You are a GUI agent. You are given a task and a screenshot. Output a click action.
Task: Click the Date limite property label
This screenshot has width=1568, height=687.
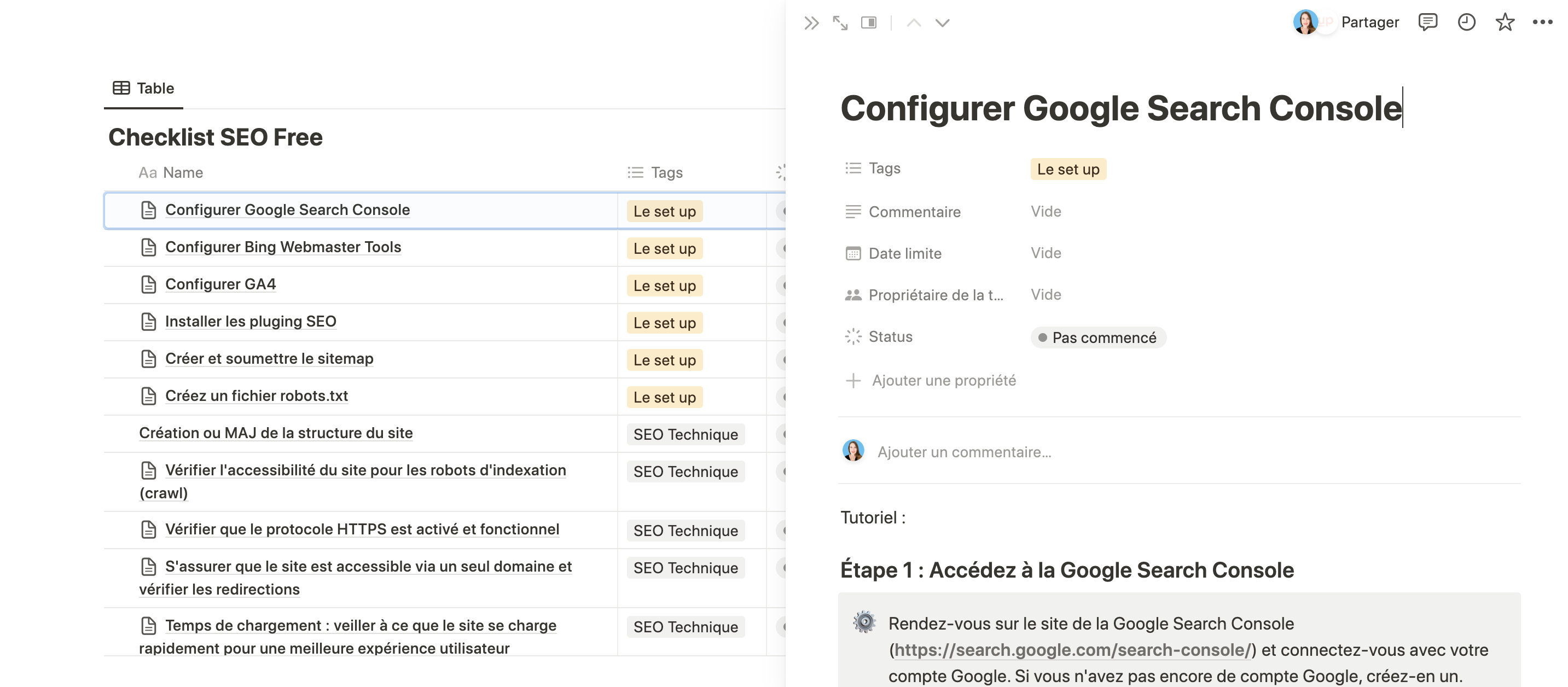(893, 254)
